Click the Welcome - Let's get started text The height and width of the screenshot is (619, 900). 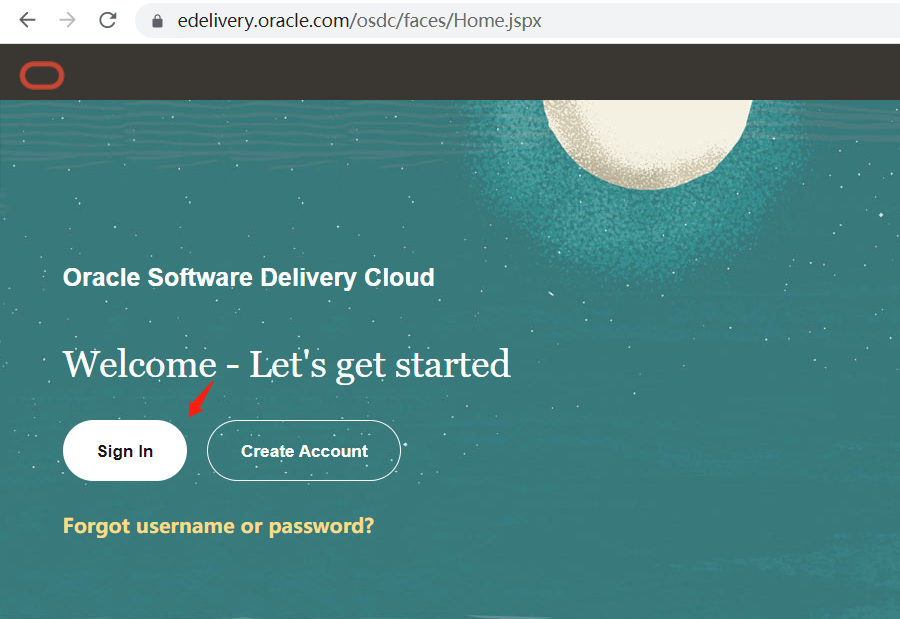tap(286, 365)
